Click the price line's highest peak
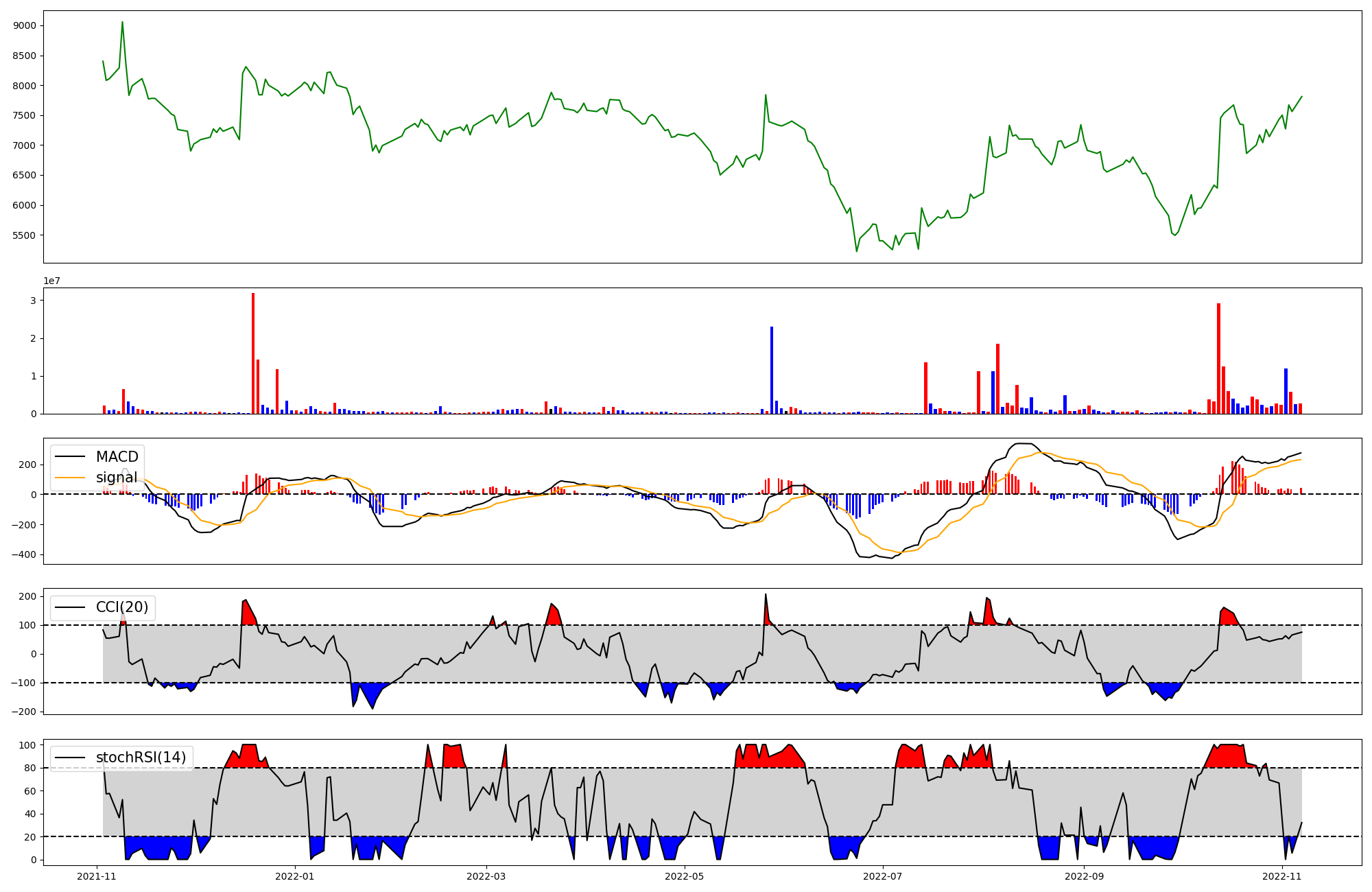1372x892 pixels. click(x=122, y=23)
